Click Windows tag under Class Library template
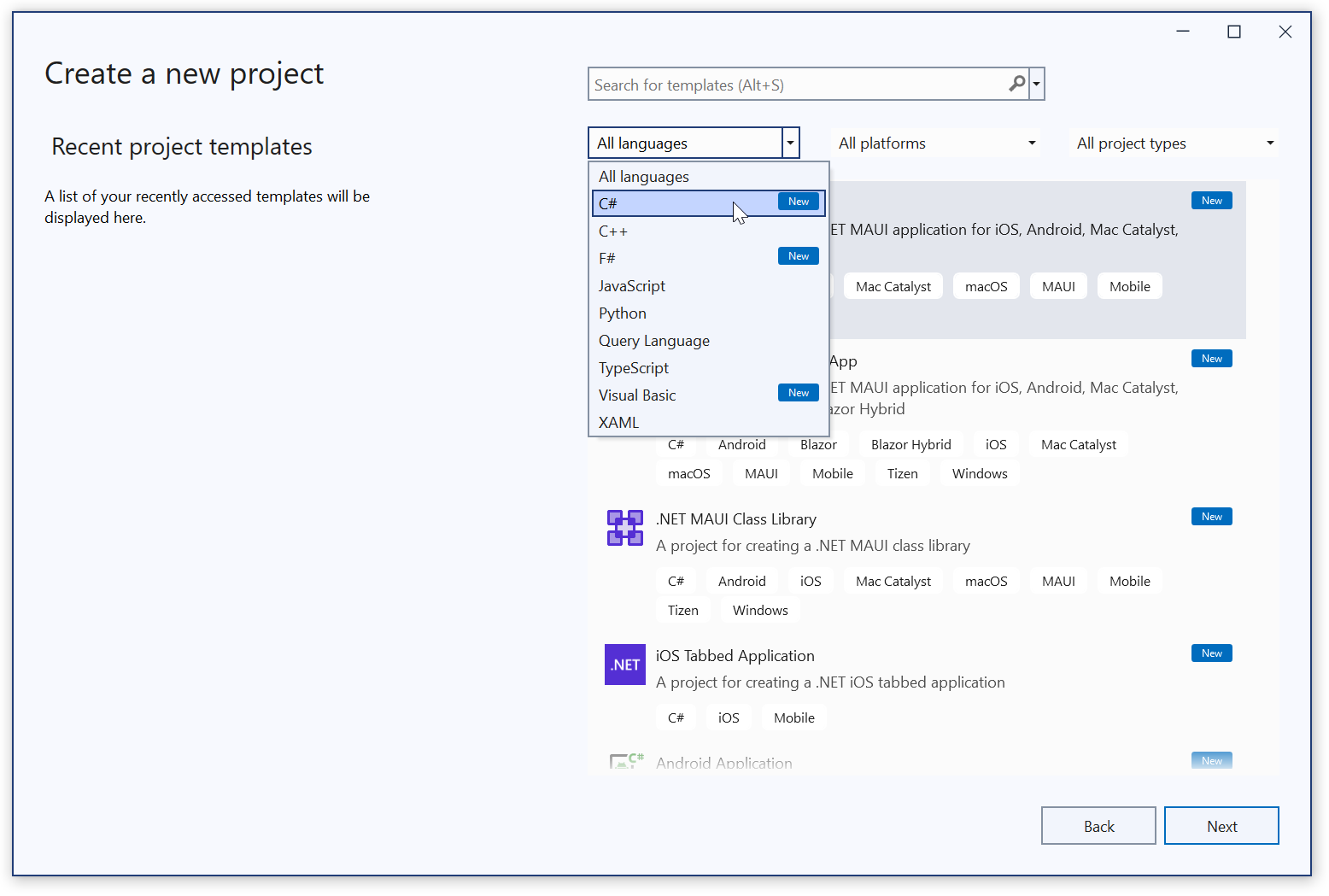1329x896 pixels. tap(760, 611)
